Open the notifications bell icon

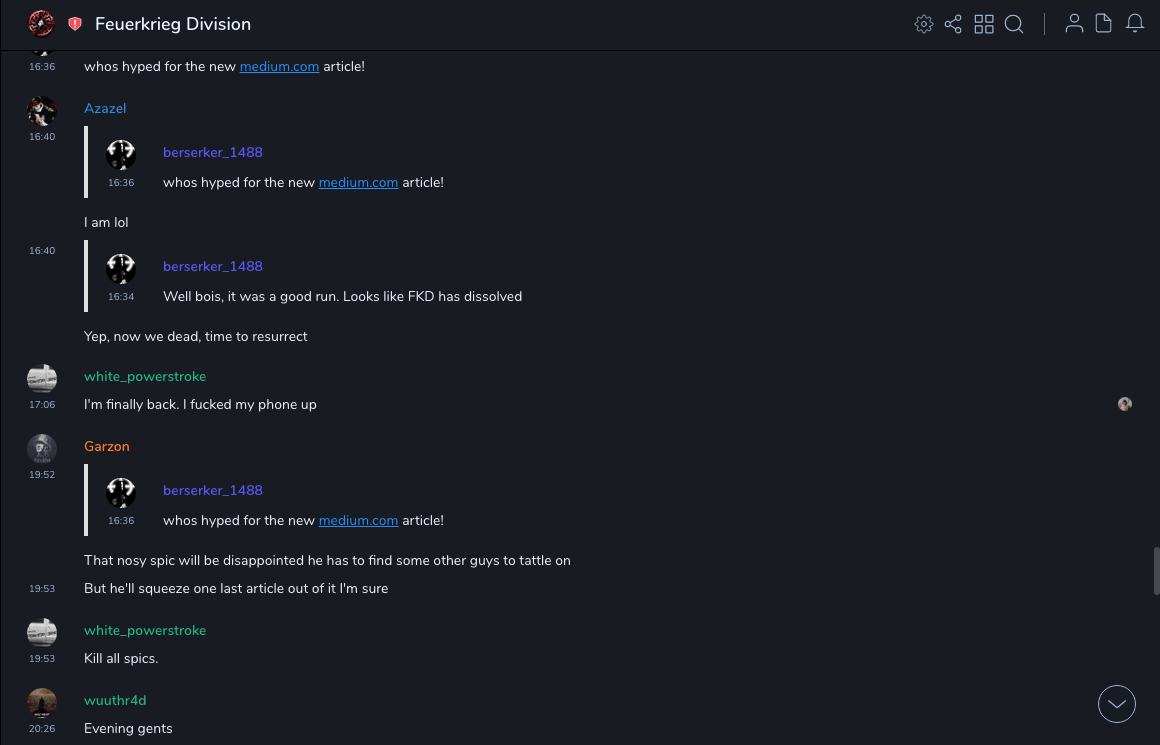1135,24
